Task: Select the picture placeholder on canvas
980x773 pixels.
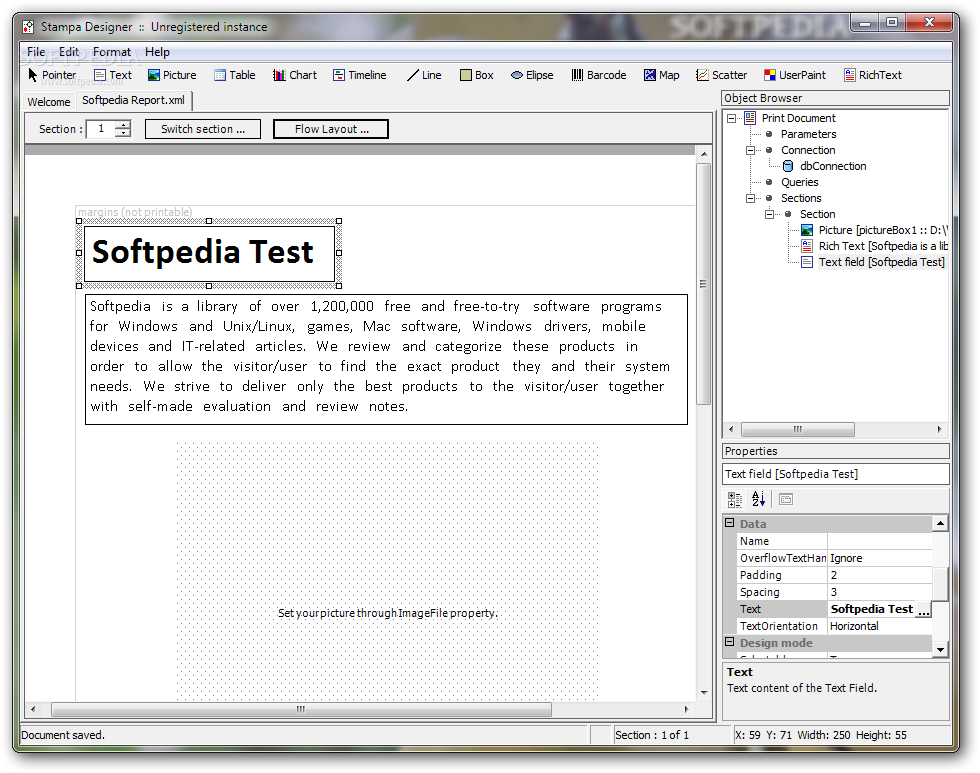Action: [x=387, y=571]
